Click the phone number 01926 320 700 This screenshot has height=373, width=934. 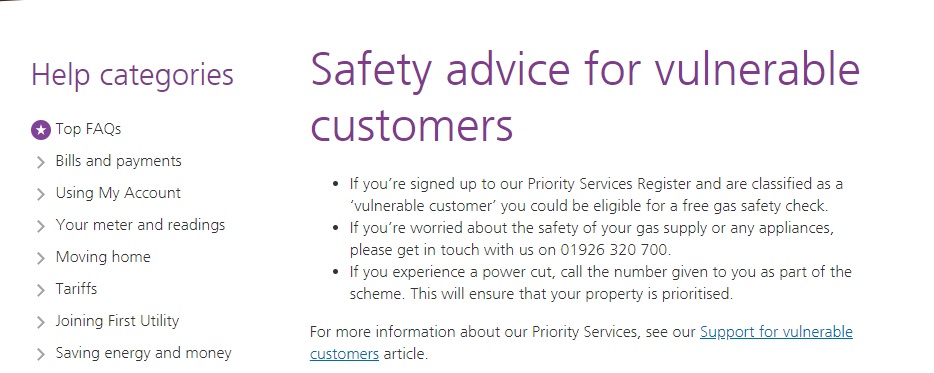[615, 250]
